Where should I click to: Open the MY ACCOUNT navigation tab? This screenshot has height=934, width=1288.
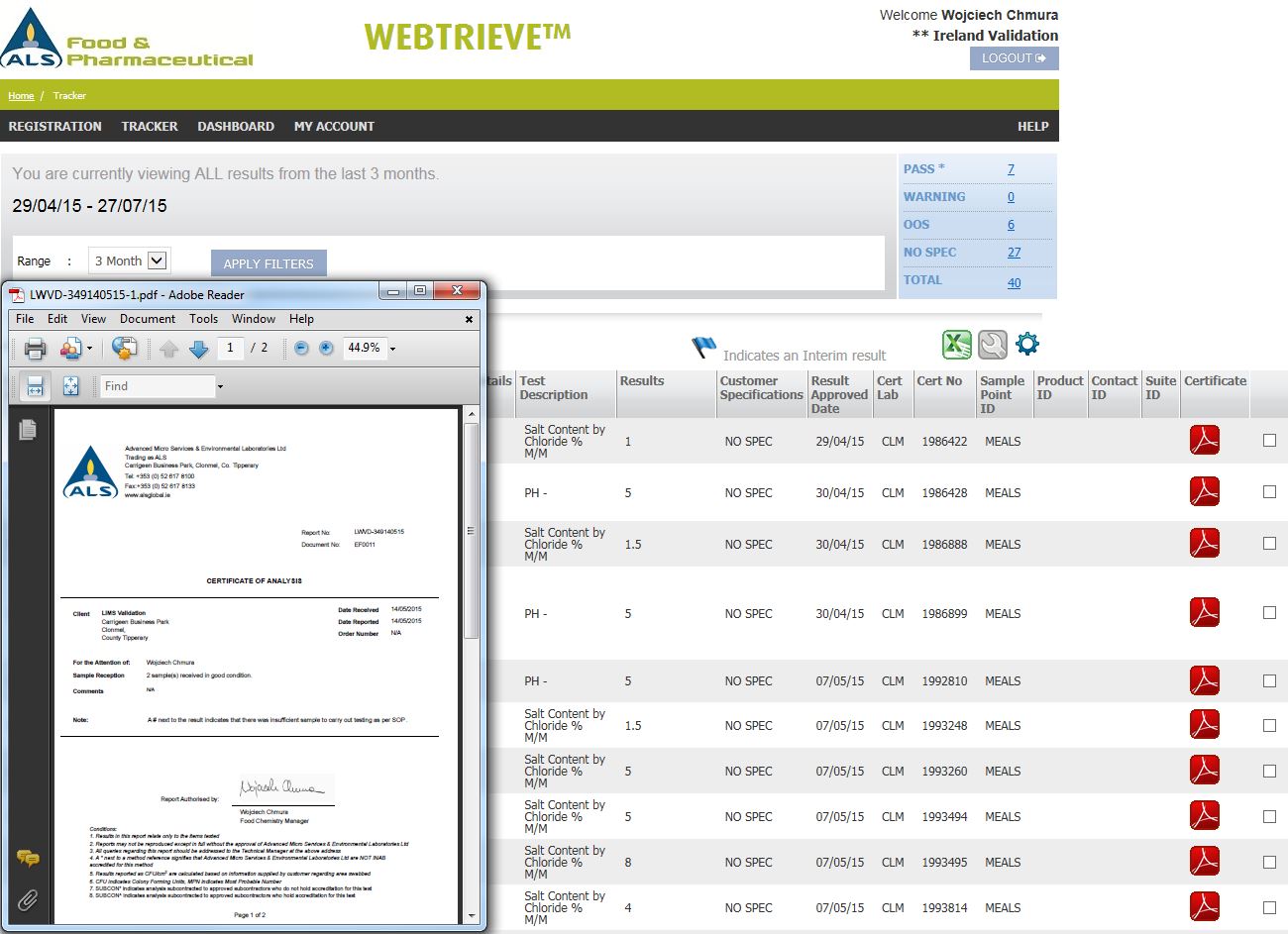pyautogui.click(x=334, y=127)
